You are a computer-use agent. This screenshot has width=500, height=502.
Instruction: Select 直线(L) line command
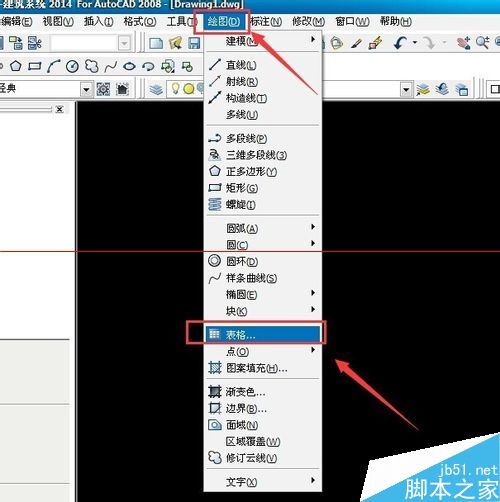(263, 65)
